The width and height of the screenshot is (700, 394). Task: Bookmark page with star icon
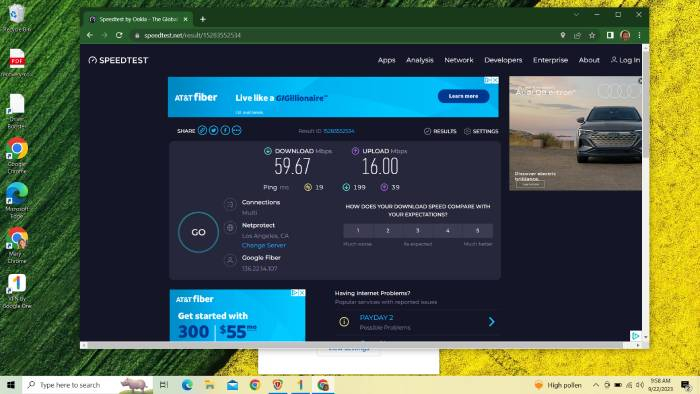[x=592, y=35]
